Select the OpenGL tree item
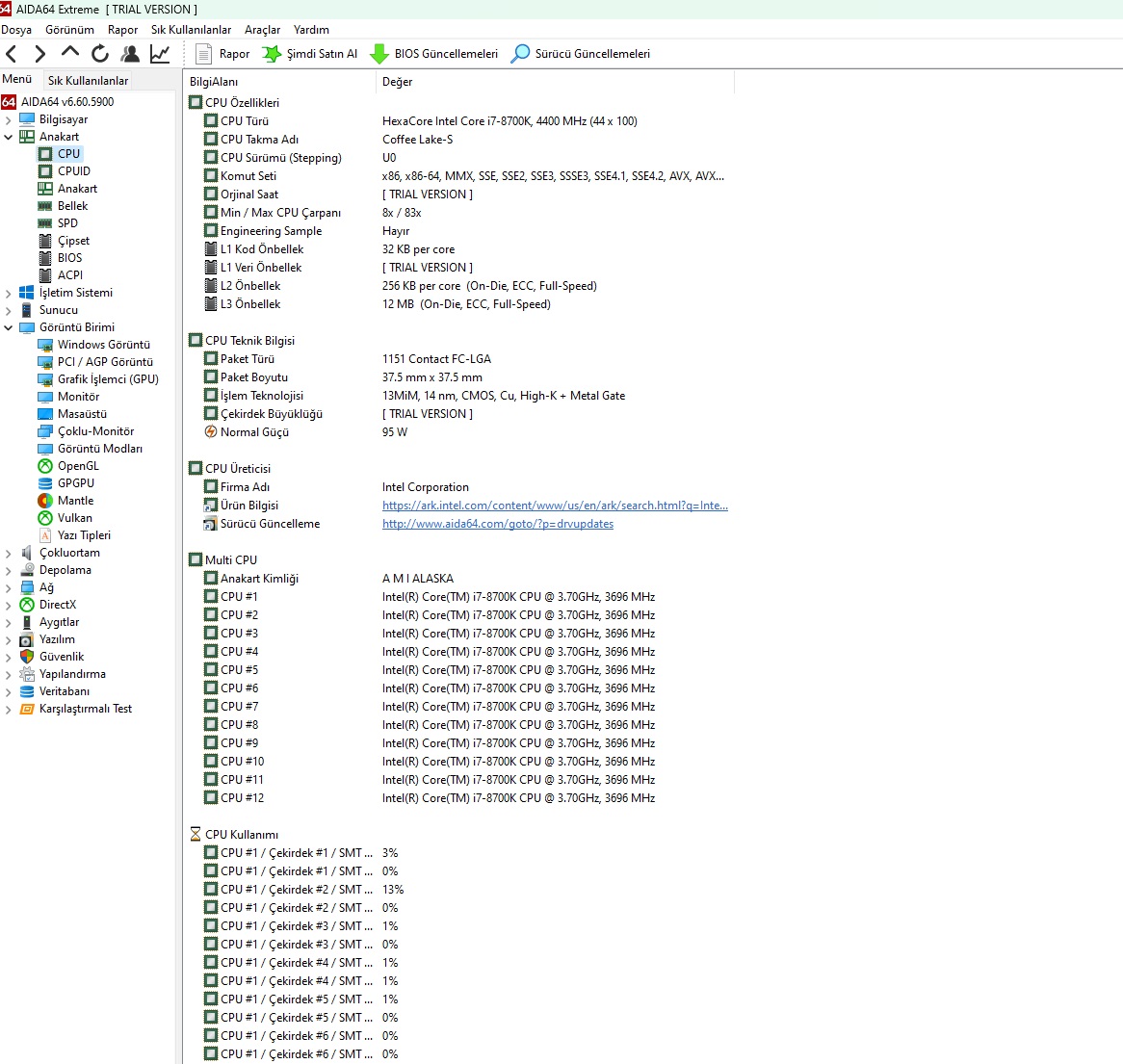 [x=78, y=466]
